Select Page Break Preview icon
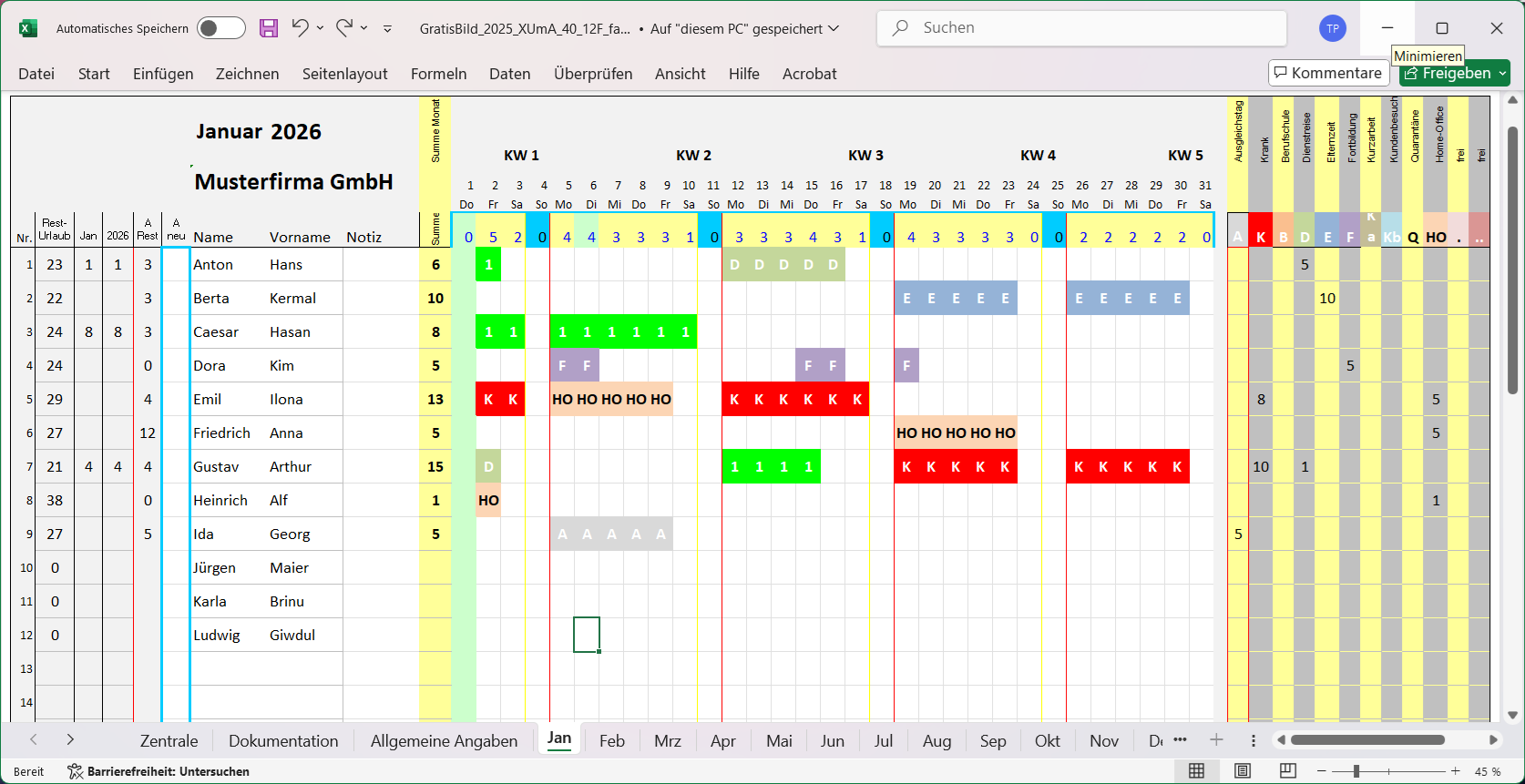Viewport: 1525px width, 784px height. click(1287, 771)
